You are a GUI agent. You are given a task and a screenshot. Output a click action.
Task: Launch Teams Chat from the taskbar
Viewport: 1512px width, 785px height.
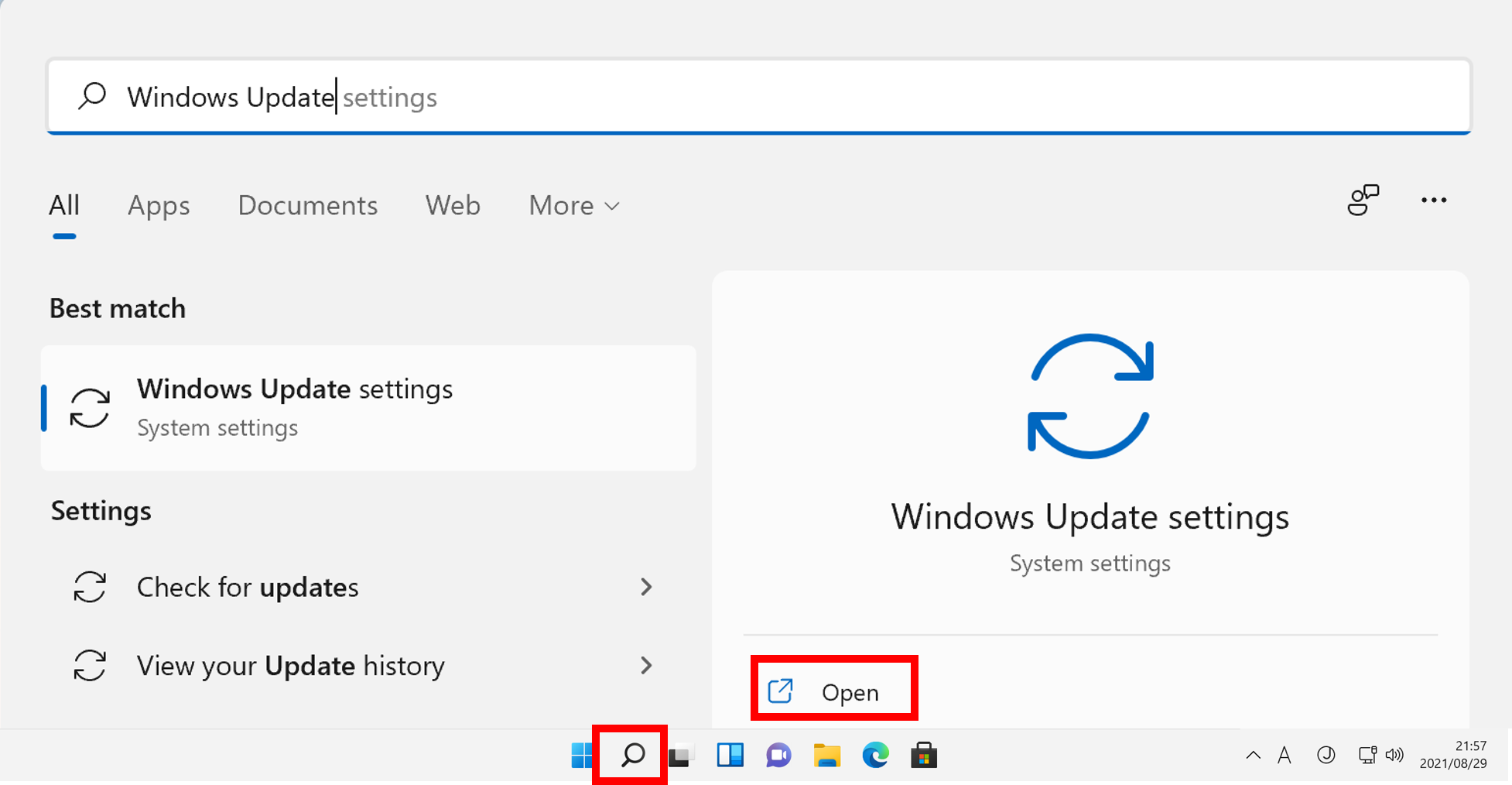pyautogui.click(x=778, y=755)
